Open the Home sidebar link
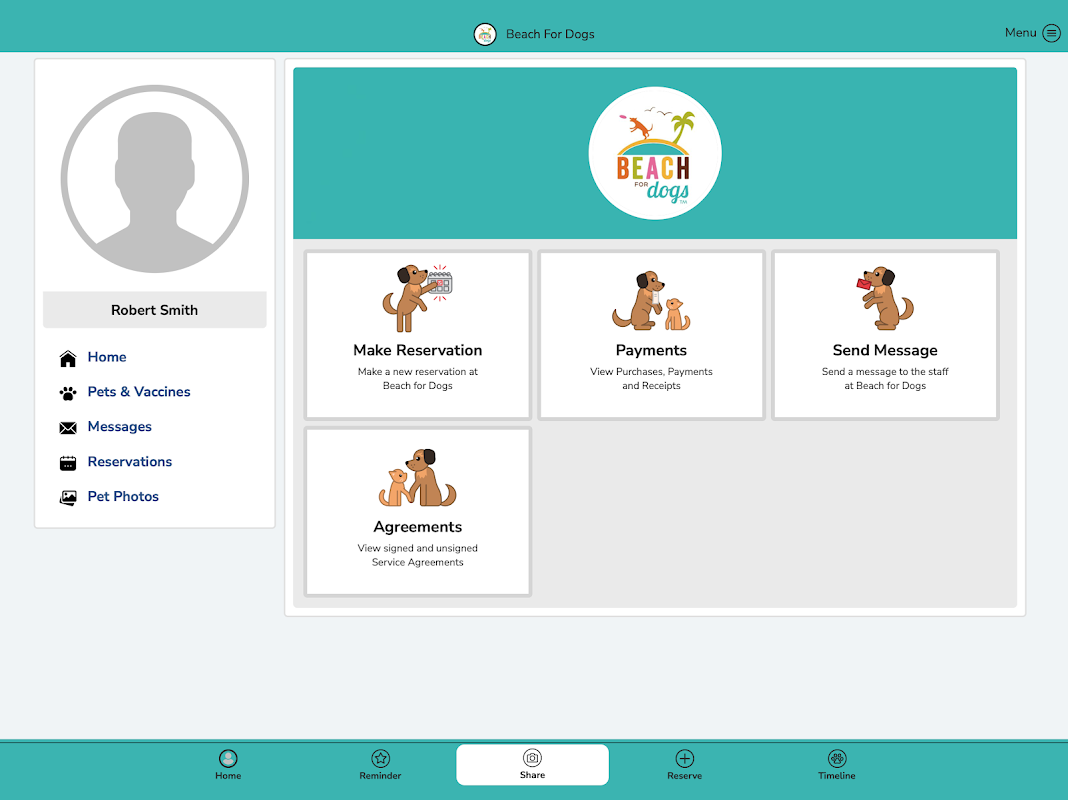 (107, 357)
